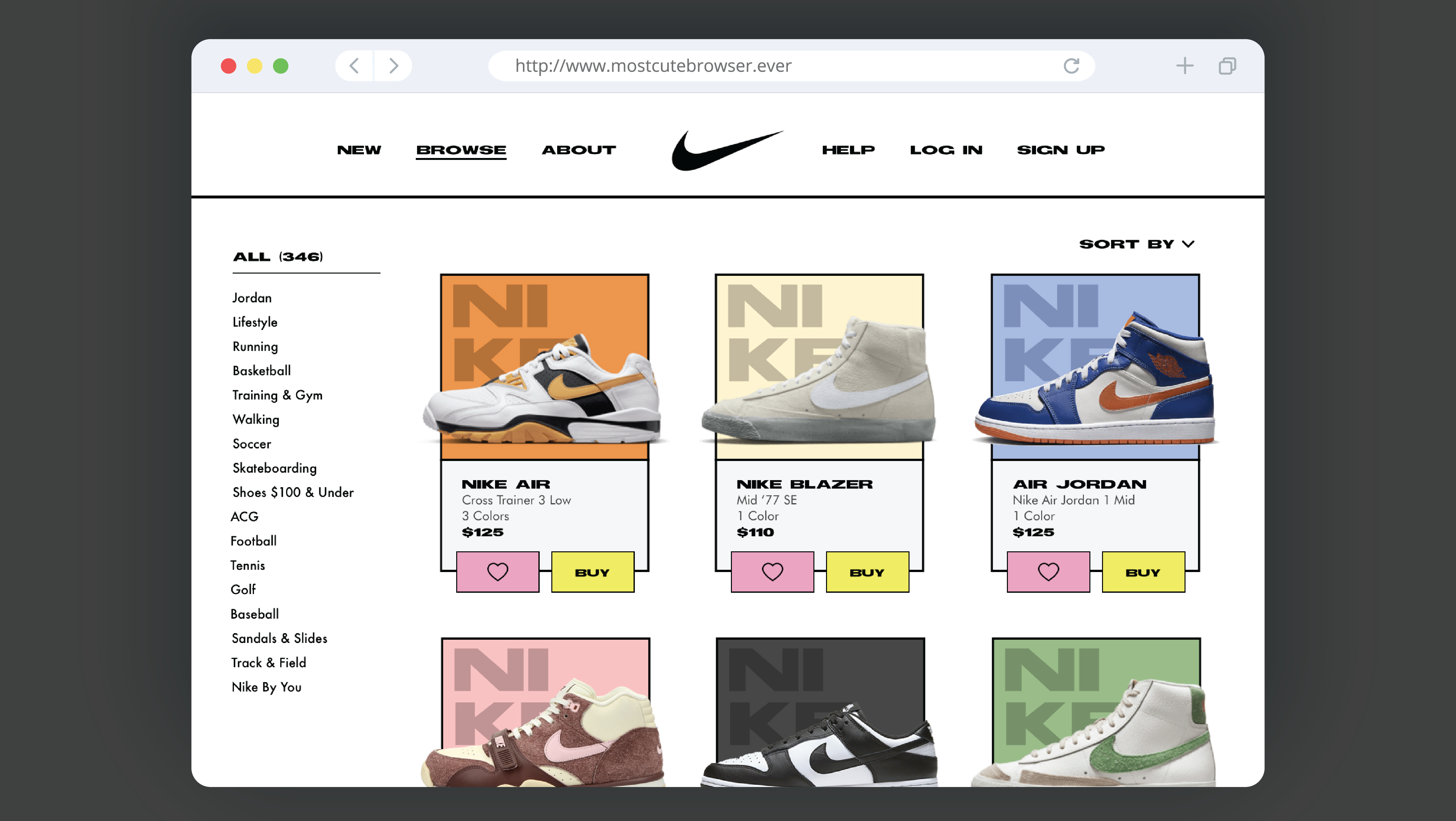This screenshot has width=1456, height=821.
Task: Filter by Football category
Action: (253, 541)
